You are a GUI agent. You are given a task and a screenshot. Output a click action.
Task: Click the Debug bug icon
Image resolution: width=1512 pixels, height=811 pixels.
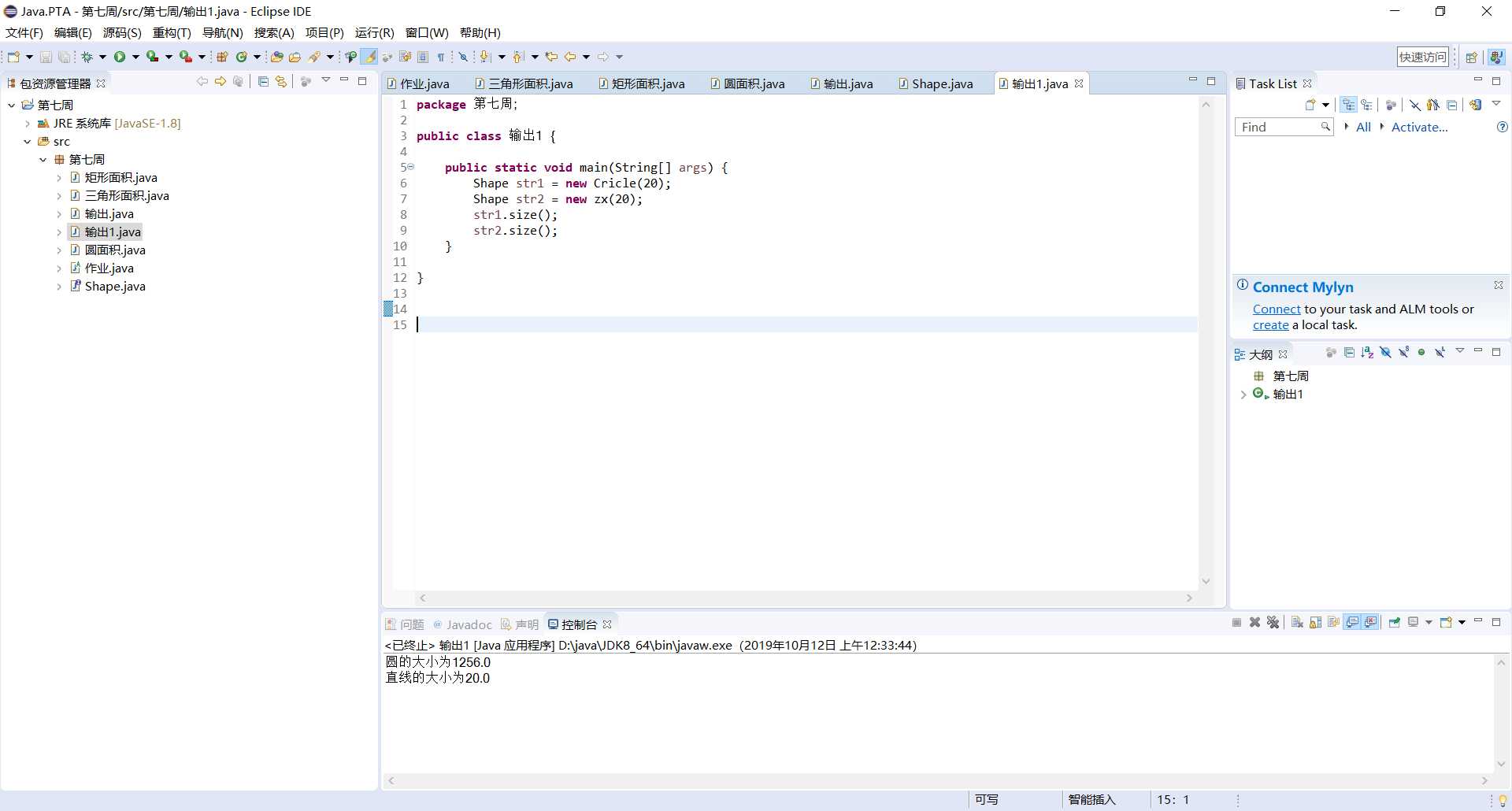(87, 57)
